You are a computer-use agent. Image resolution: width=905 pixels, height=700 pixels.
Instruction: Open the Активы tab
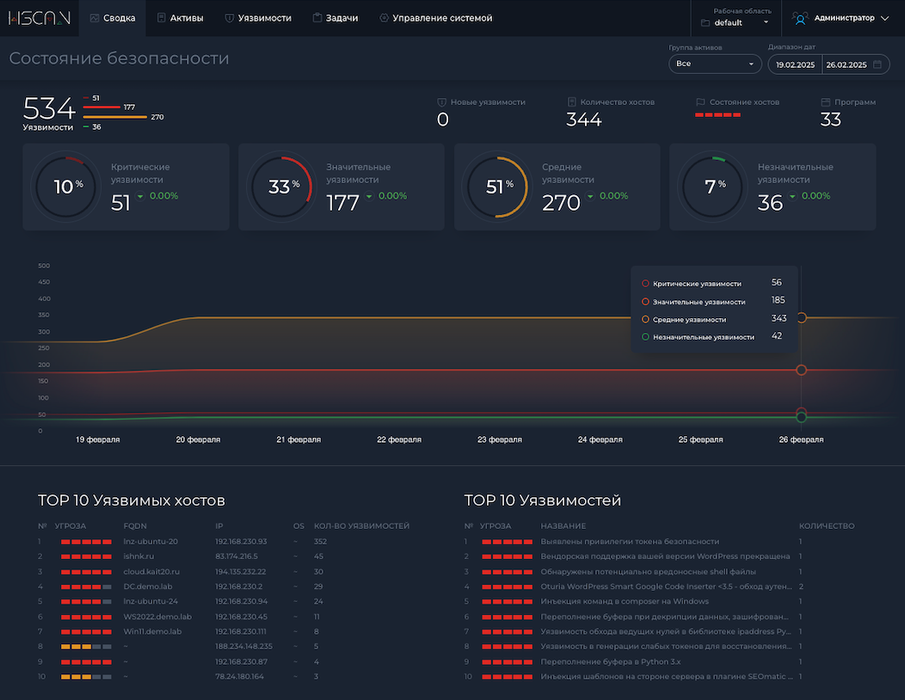(x=180, y=18)
